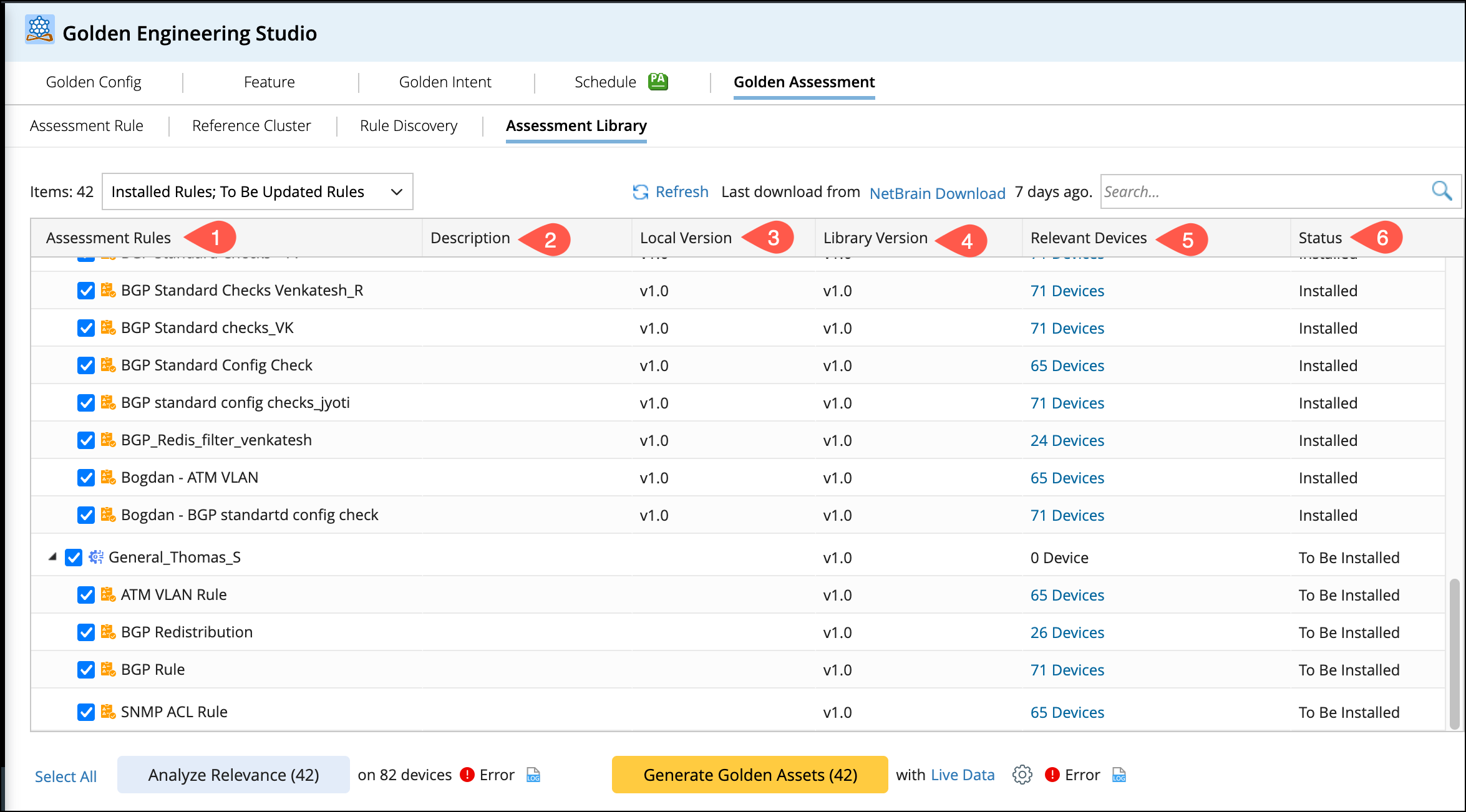
Task: Open log icon next to Analyze Relevance error
Action: (x=533, y=775)
